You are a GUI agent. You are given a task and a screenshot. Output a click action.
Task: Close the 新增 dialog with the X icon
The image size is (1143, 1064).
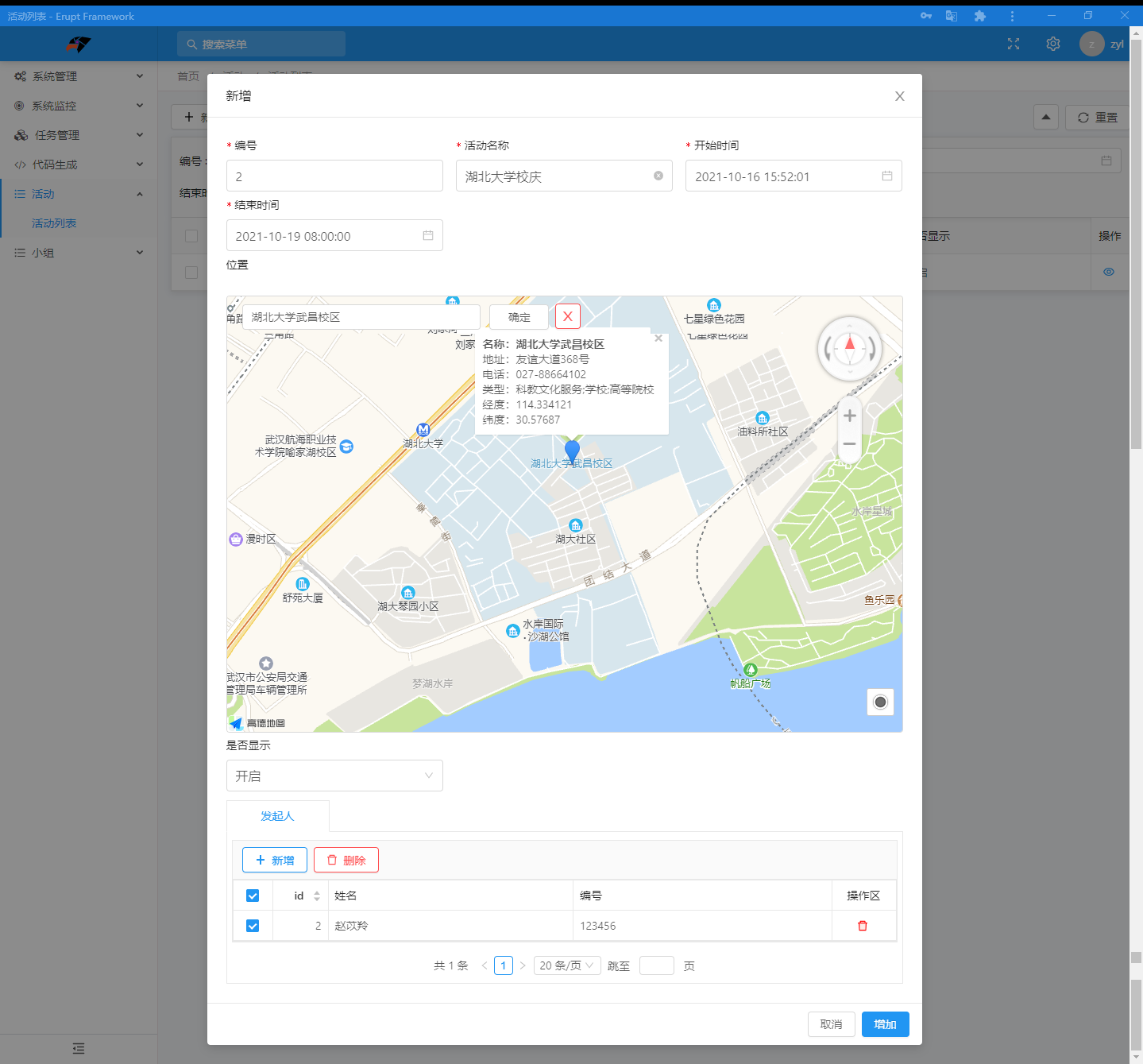899,96
